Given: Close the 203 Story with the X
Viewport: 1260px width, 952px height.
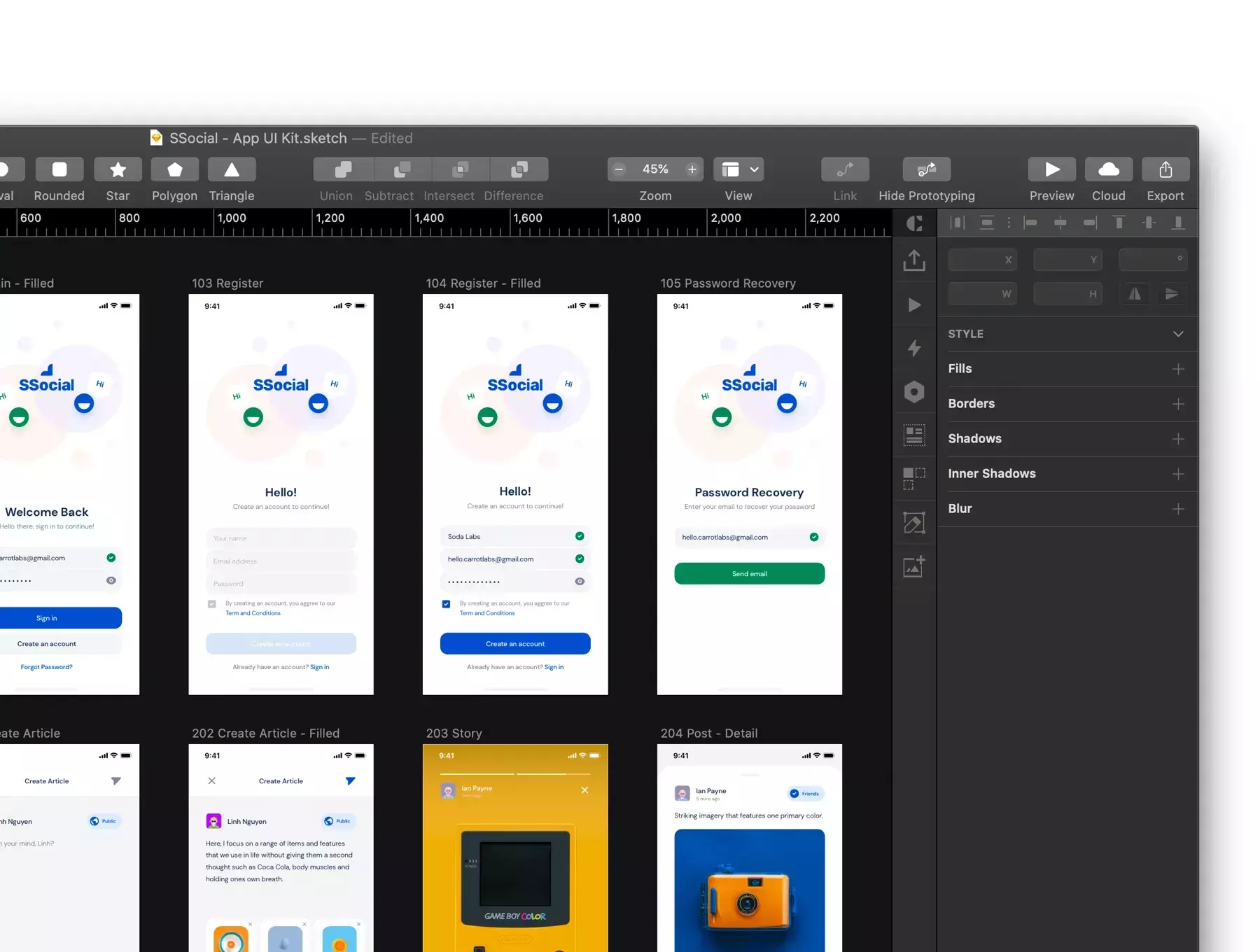Looking at the screenshot, I should [x=584, y=790].
